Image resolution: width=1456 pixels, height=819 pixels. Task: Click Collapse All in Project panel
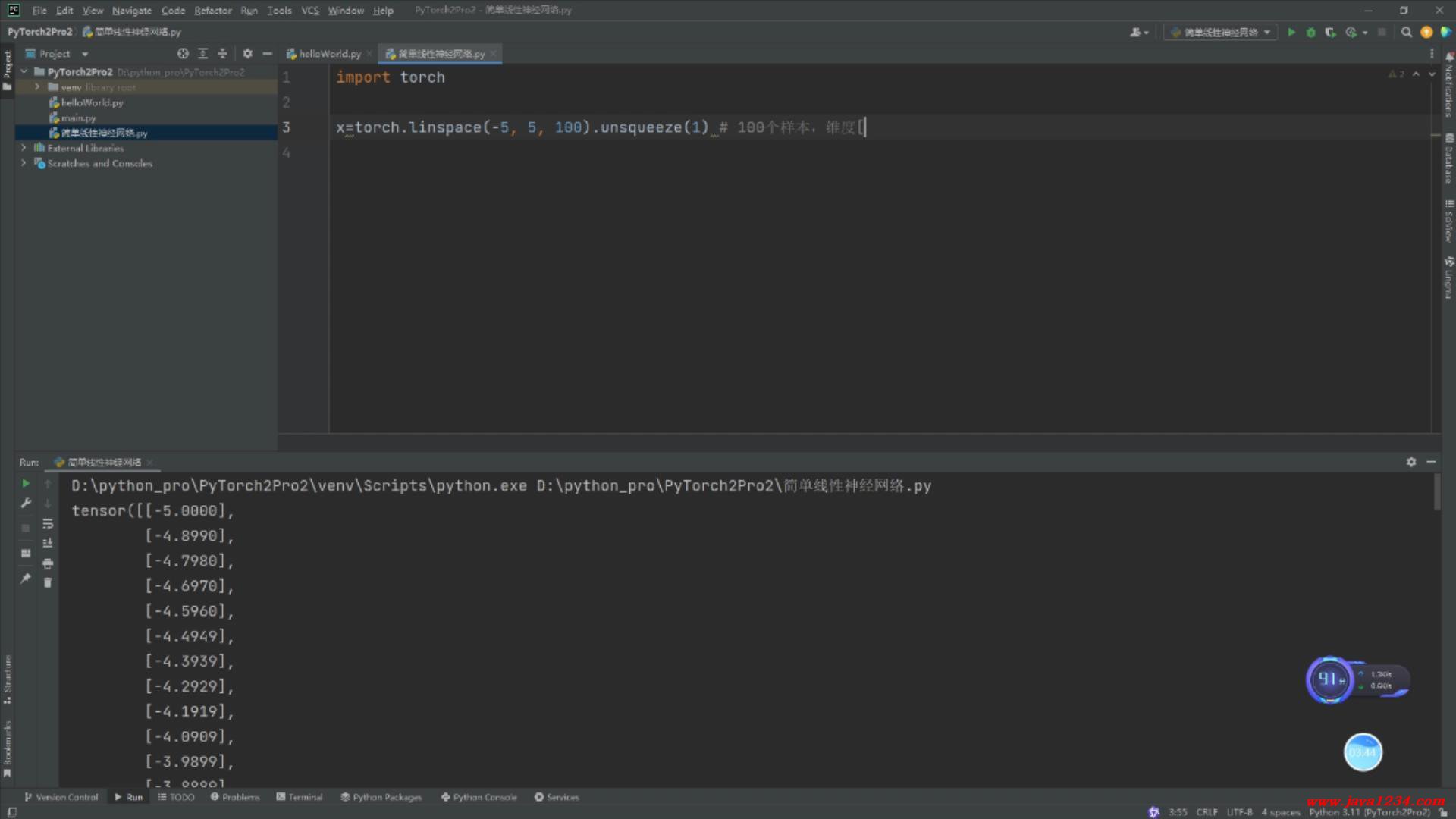pyautogui.click(x=222, y=54)
